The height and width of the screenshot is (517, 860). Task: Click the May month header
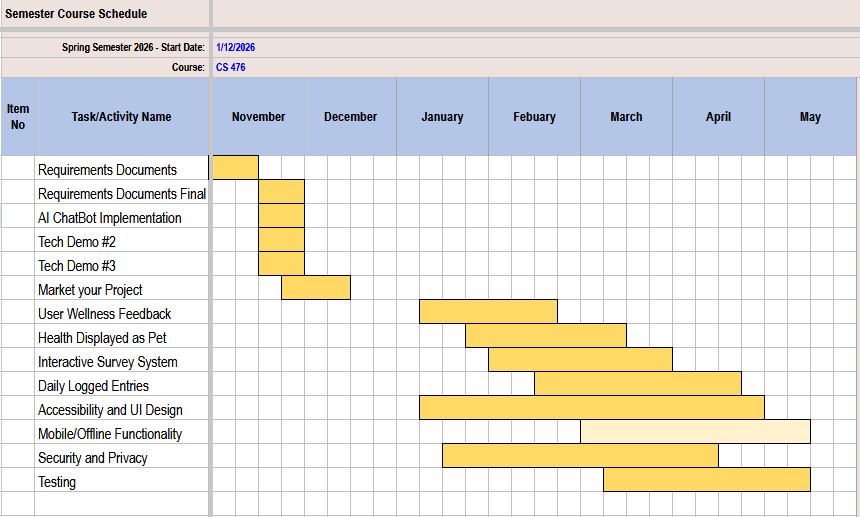[x=810, y=117]
